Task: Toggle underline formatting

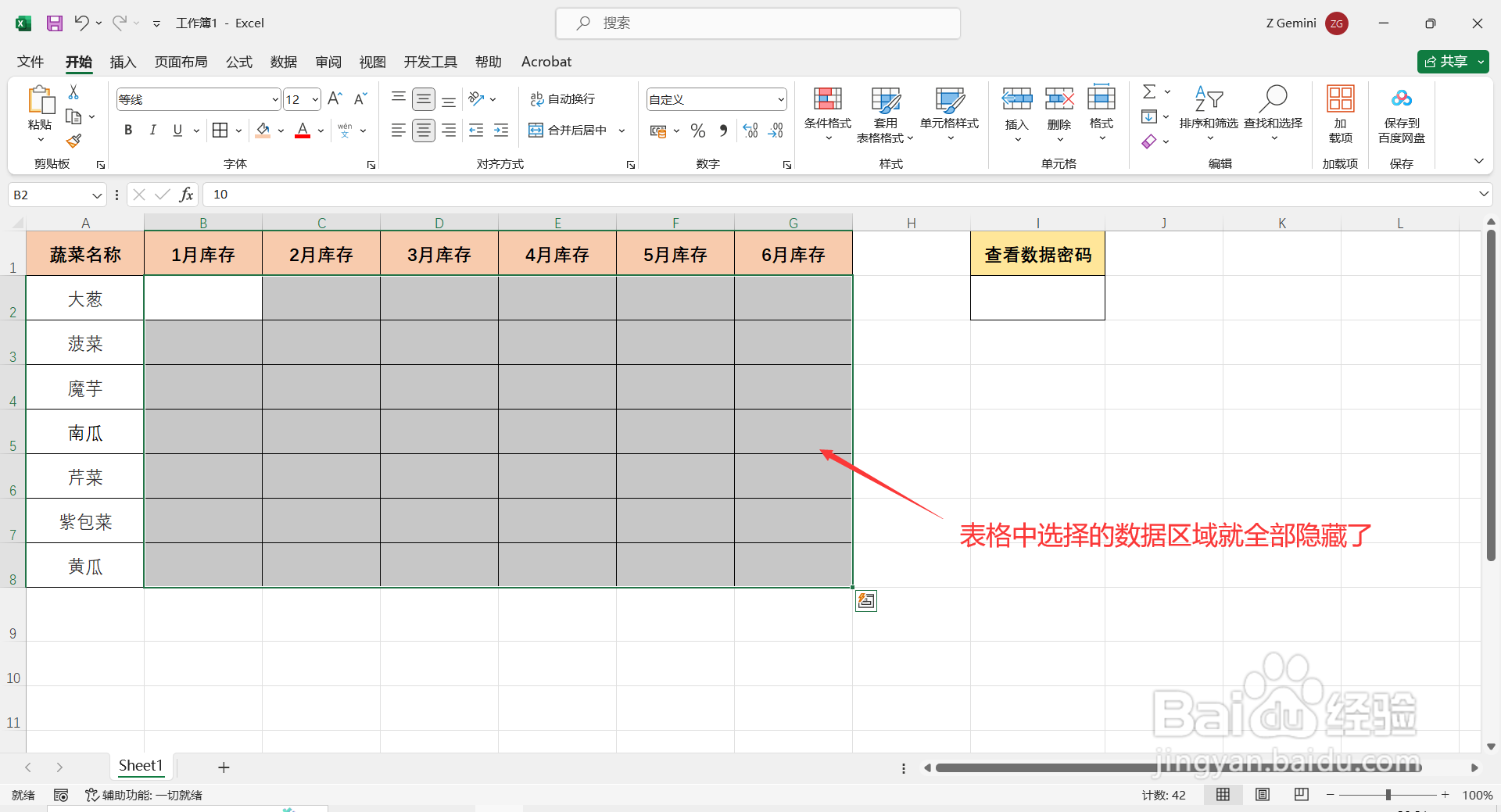Action: point(177,131)
